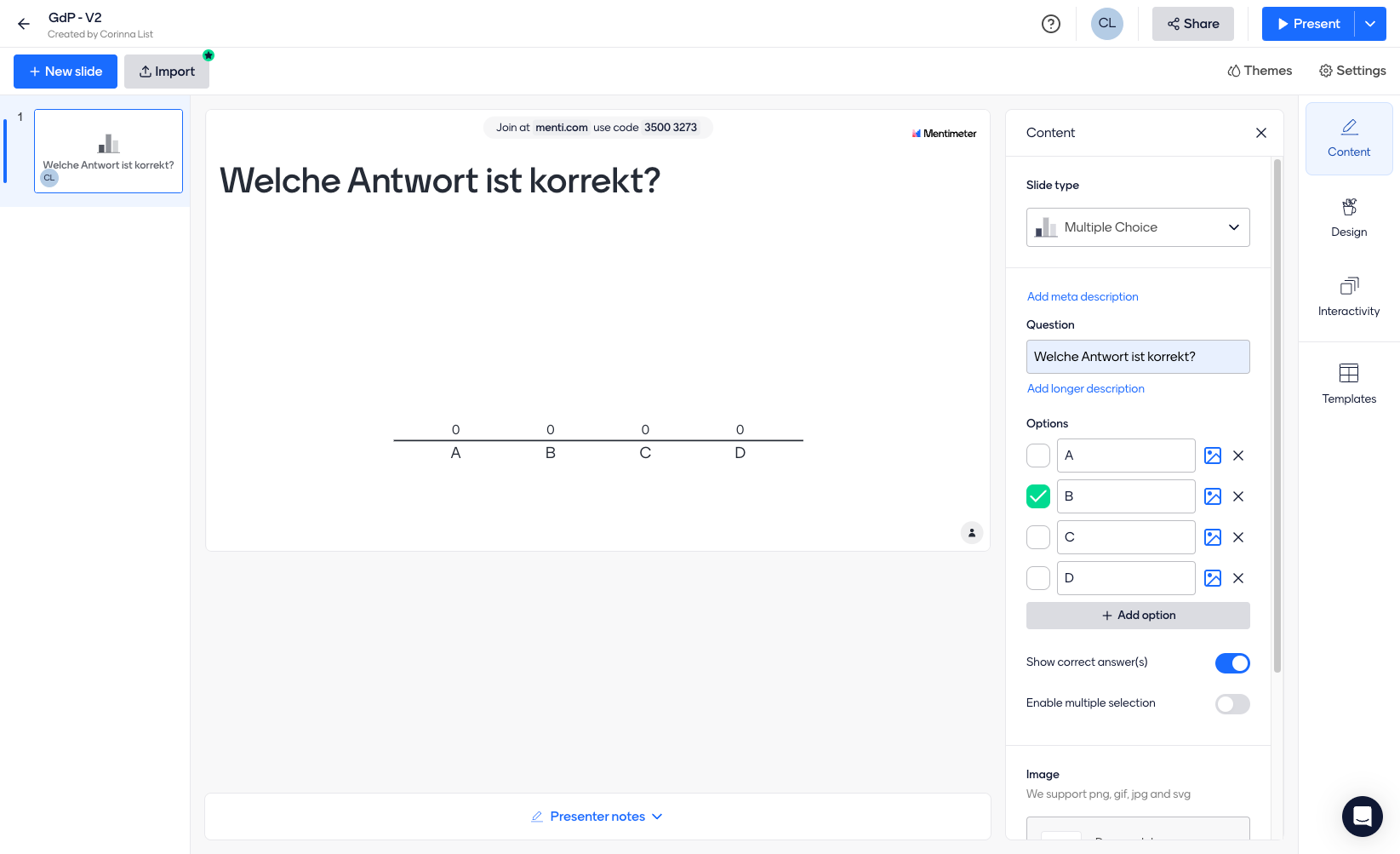Mark option A as correct
This screenshot has height=854, width=1400.
[x=1038, y=456]
